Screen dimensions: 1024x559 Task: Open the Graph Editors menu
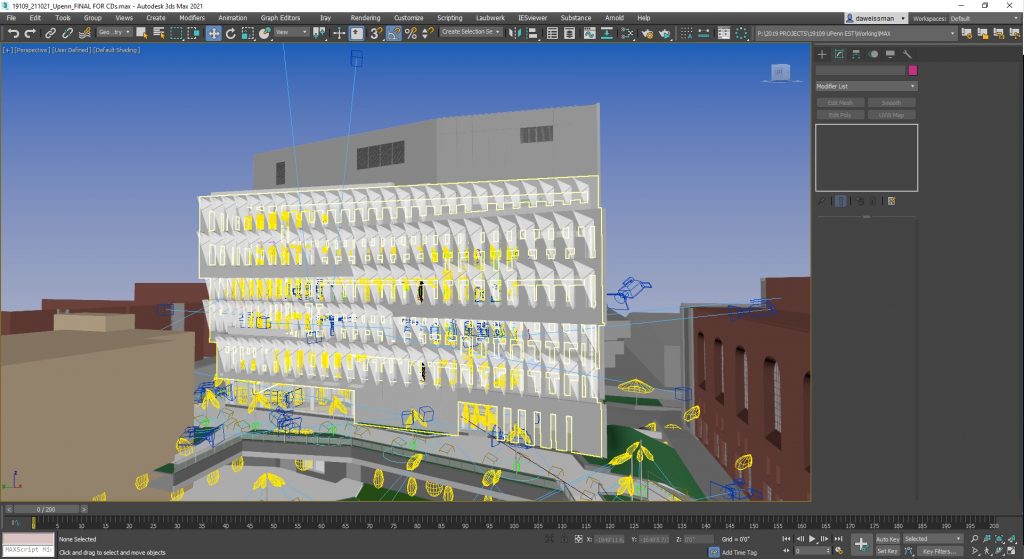280,18
